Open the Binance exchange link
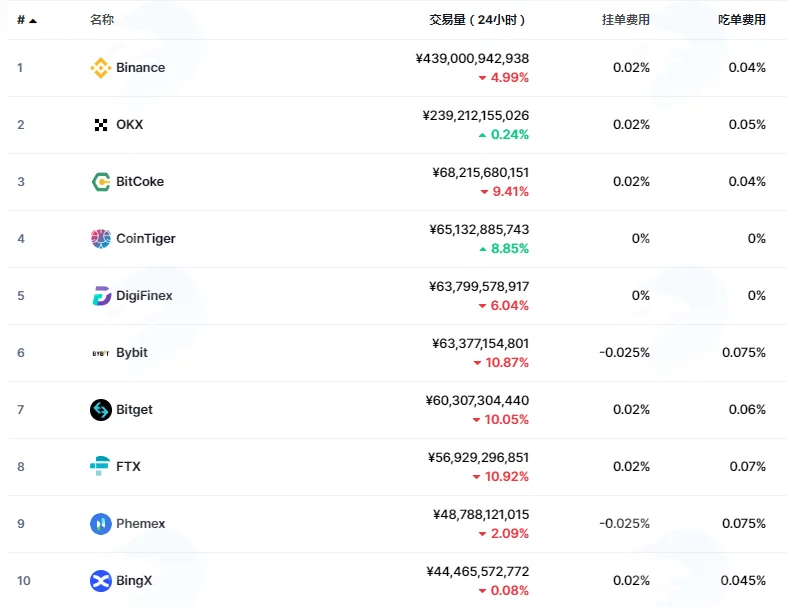Viewport: 787px width, 607px height. click(141, 68)
